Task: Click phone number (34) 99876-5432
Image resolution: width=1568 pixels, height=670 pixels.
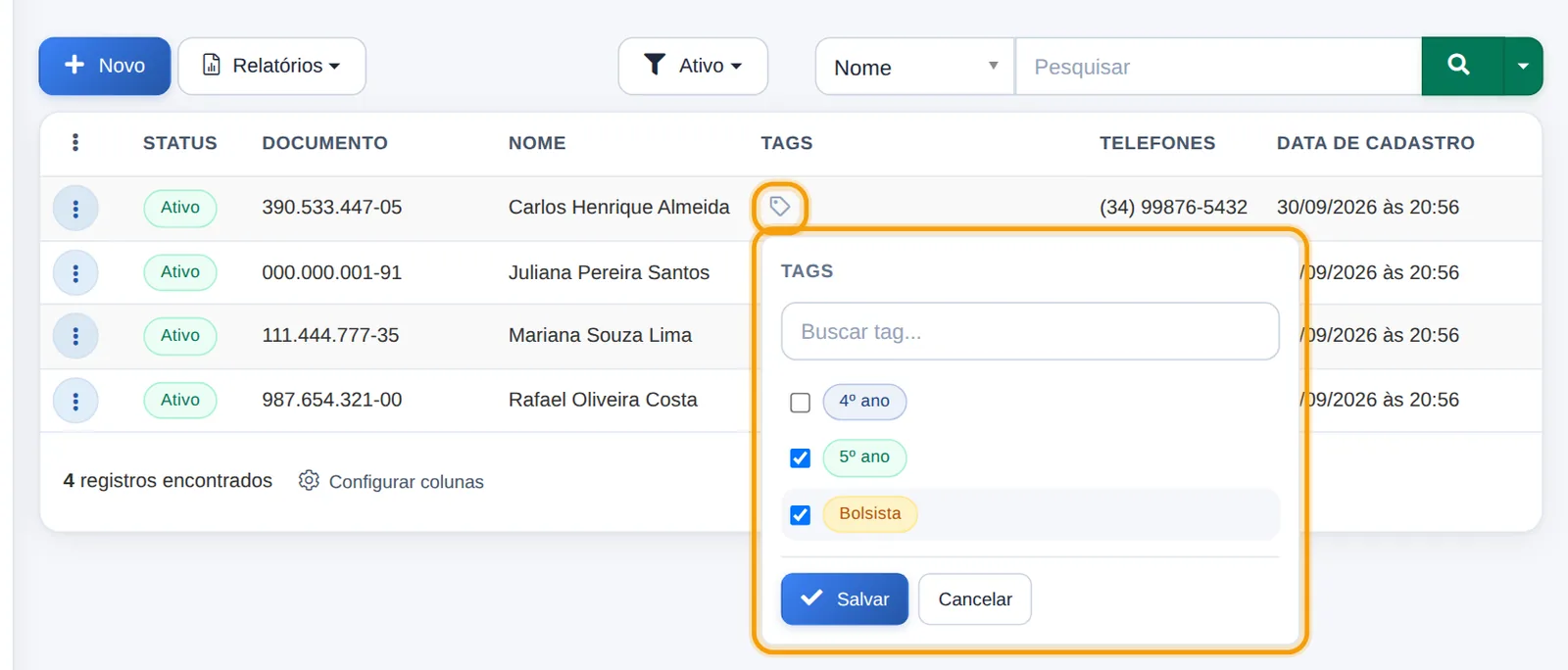Action: coord(1173,208)
